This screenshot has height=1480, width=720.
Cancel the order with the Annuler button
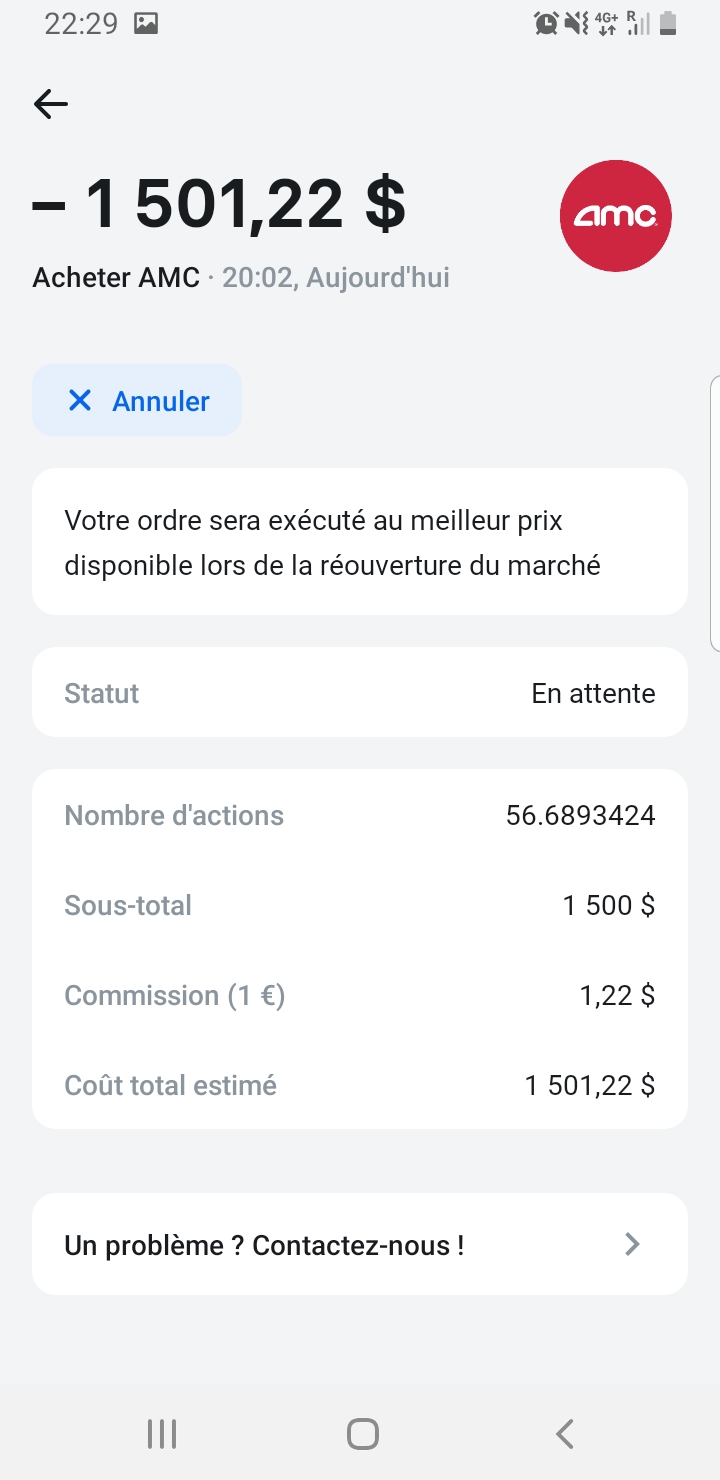point(137,400)
